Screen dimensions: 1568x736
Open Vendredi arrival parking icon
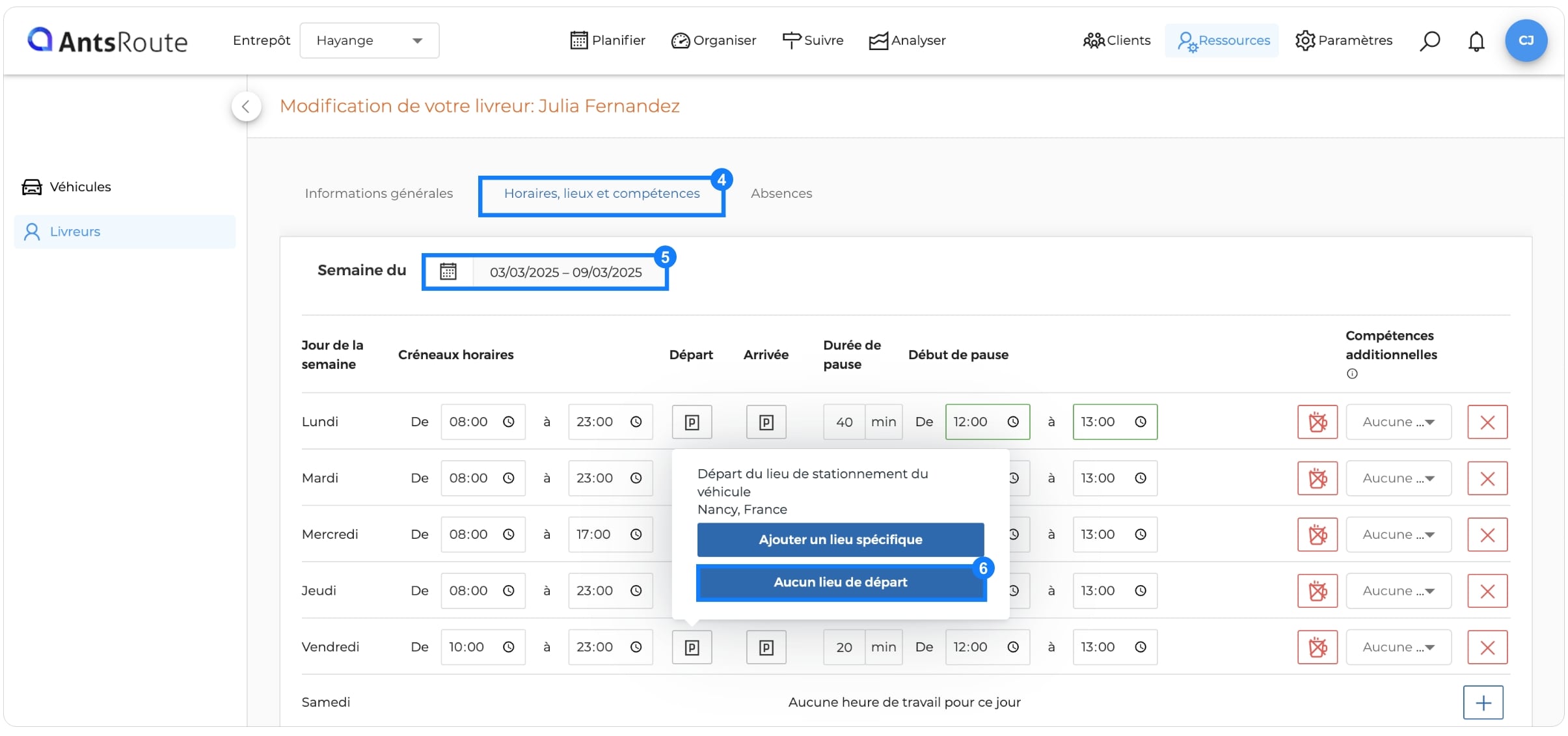pos(766,647)
